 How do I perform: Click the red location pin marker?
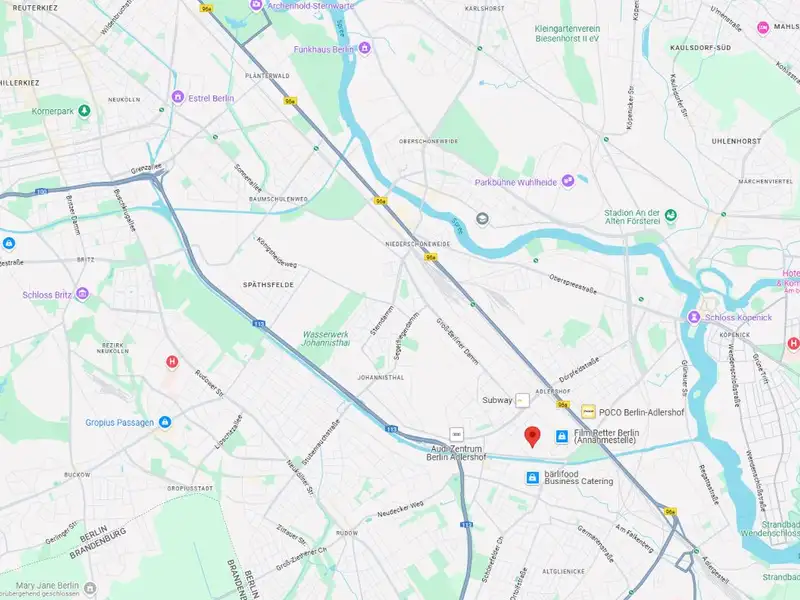[532, 437]
